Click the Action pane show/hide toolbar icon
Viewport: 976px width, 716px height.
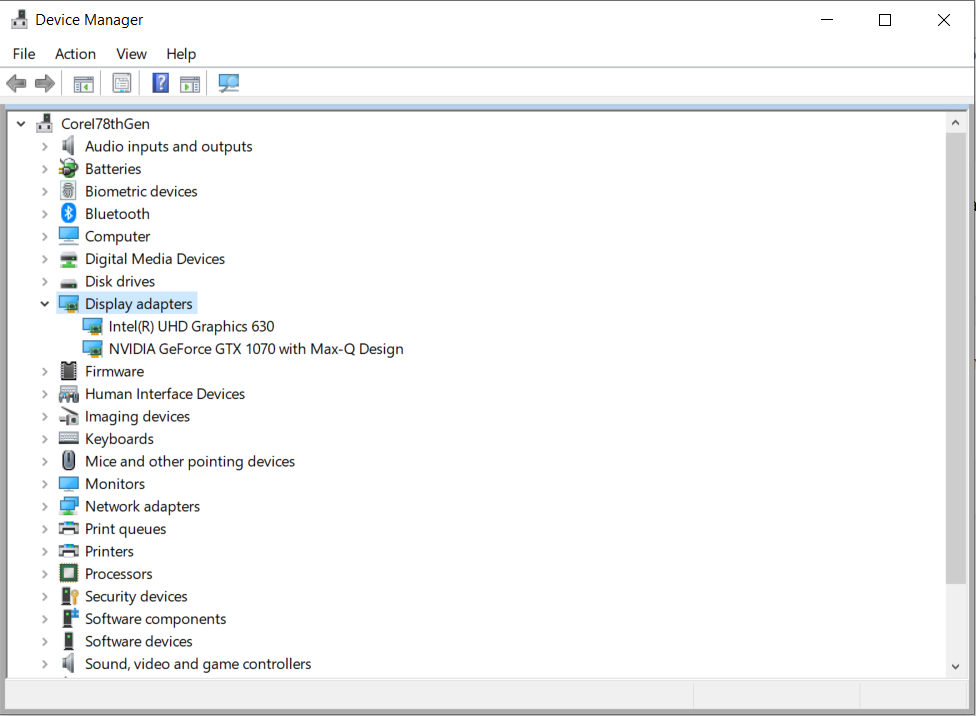[190, 83]
